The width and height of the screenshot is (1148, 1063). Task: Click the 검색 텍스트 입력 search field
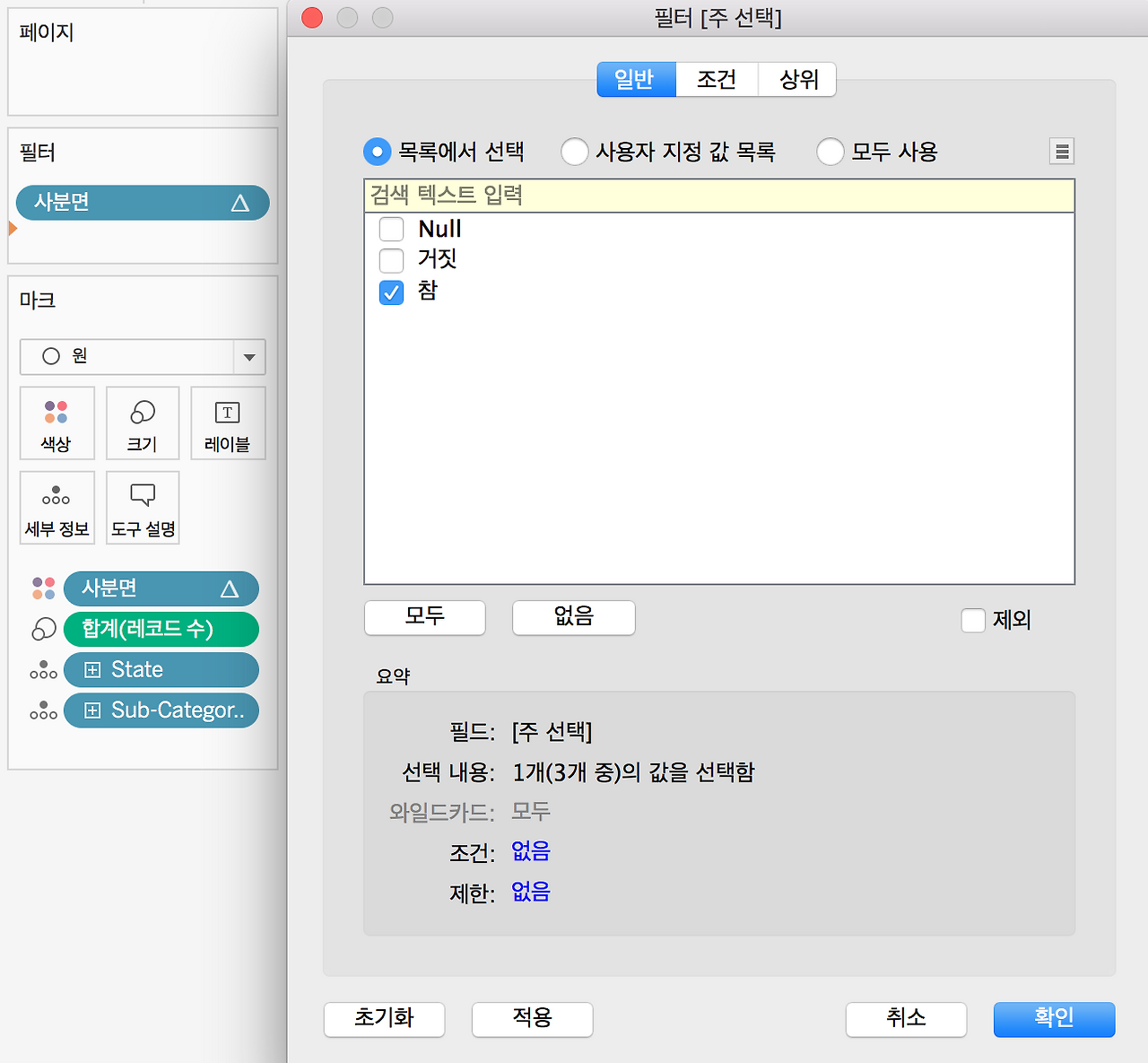point(719,196)
